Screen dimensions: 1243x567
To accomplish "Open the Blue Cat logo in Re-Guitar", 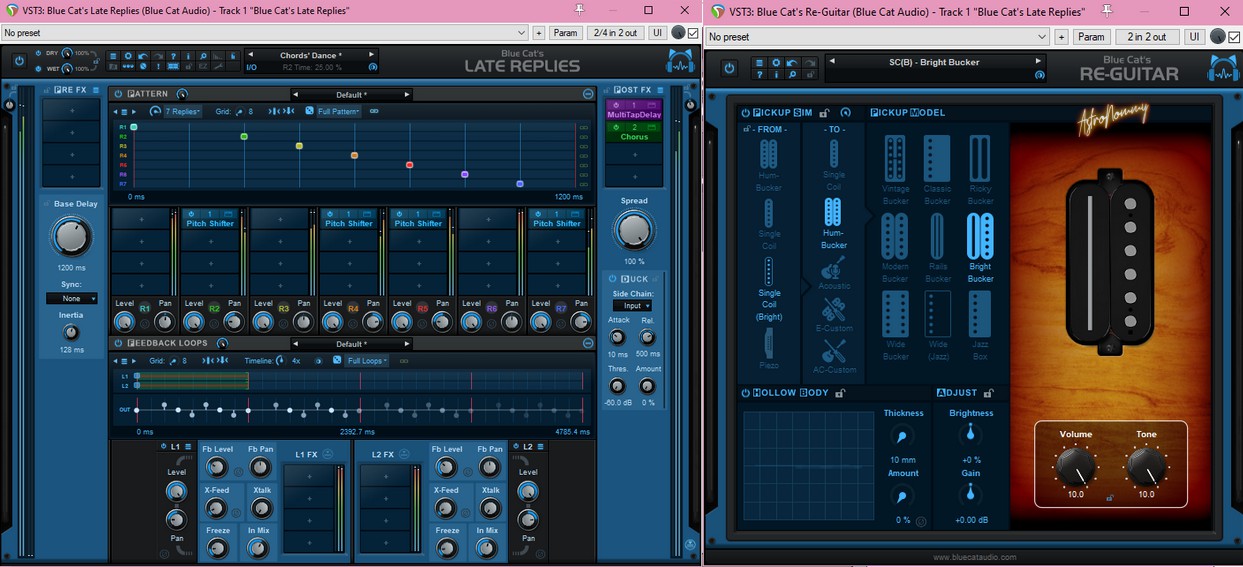I will (1223, 68).
